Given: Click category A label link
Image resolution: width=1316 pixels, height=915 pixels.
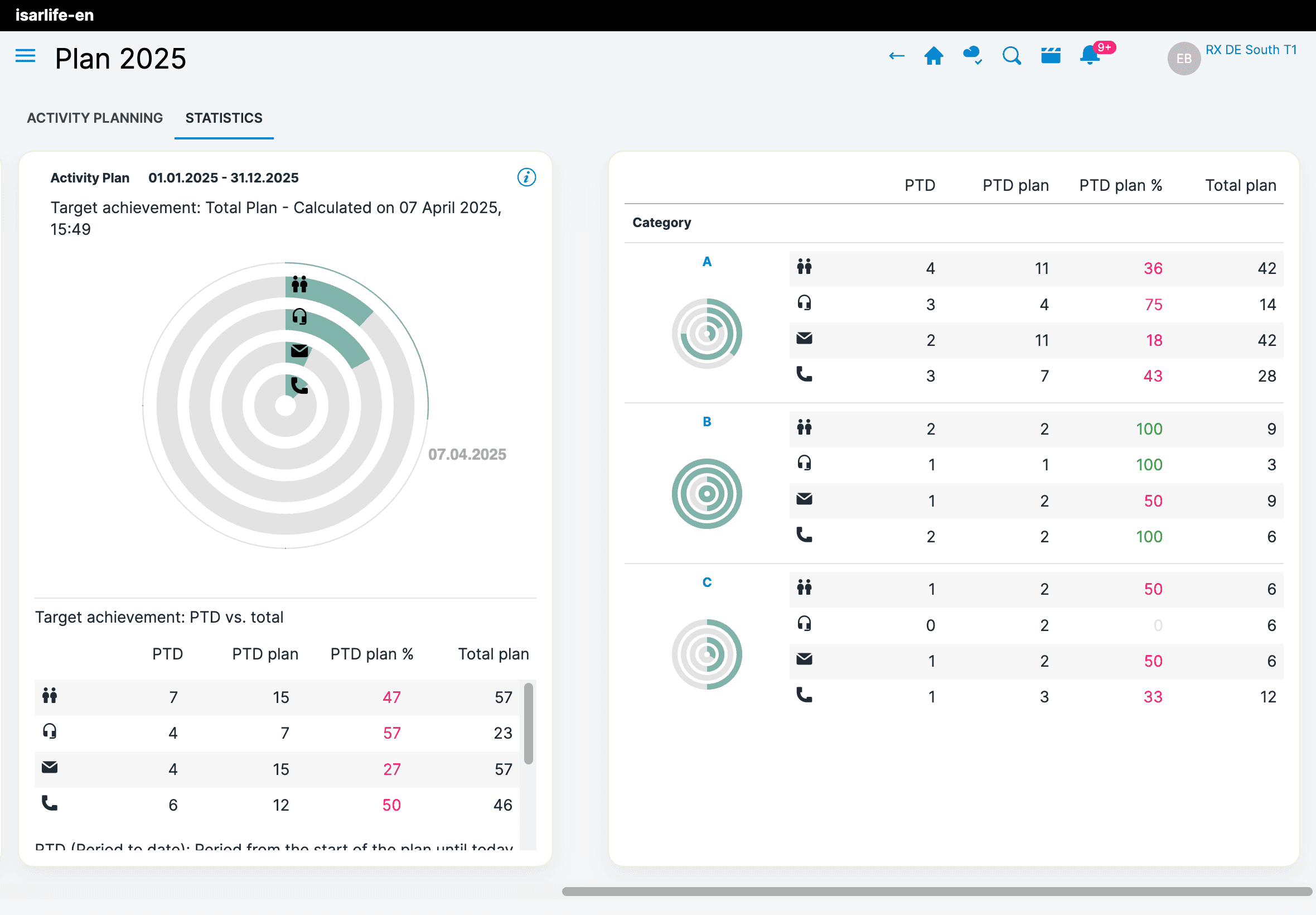Looking at the screenshot, I should (707, 262).
